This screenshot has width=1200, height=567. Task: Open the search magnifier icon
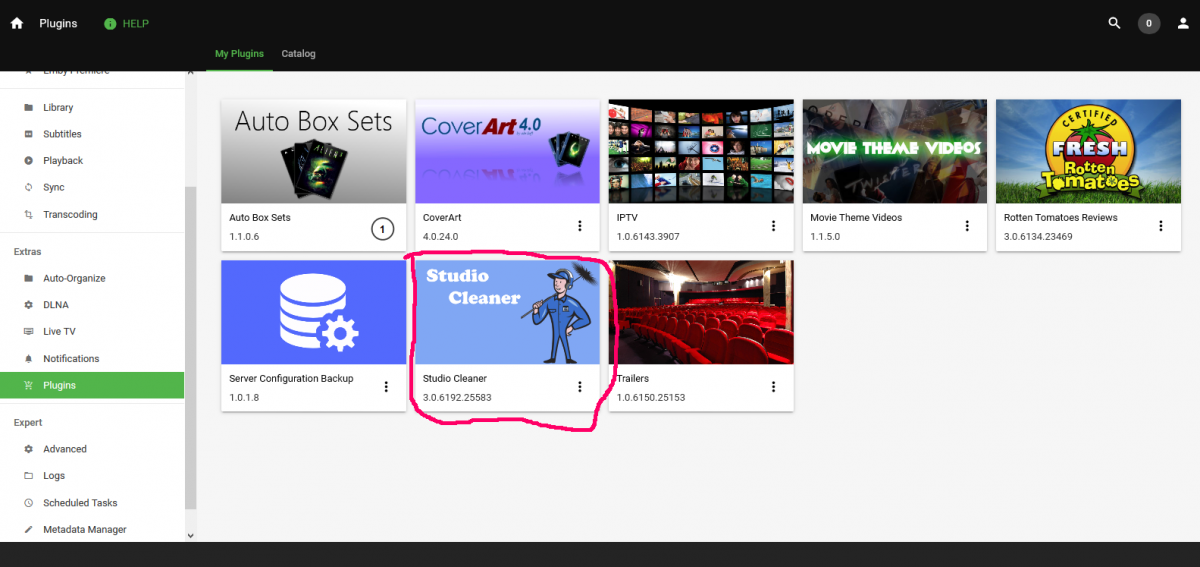tap(1115, 23)
